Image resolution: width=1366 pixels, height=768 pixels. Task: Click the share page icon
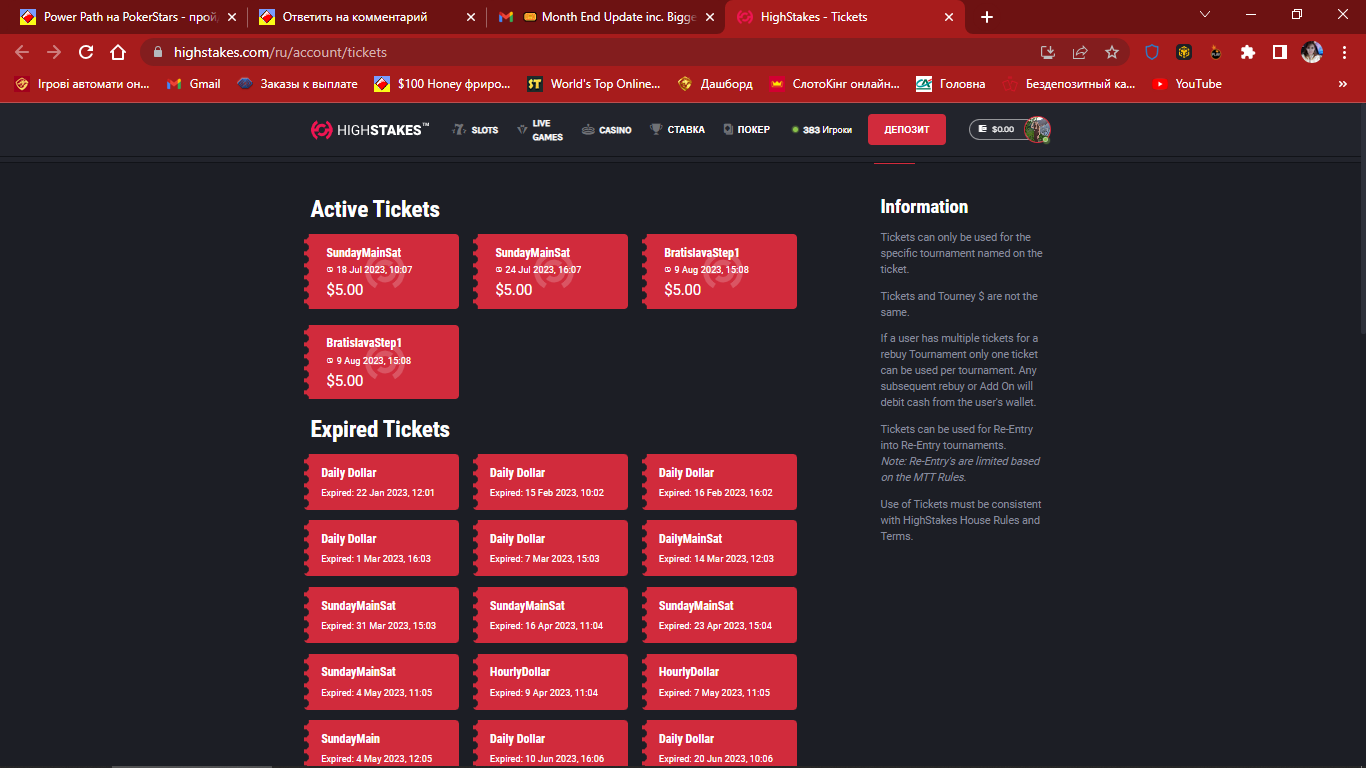click(1080, 52)
